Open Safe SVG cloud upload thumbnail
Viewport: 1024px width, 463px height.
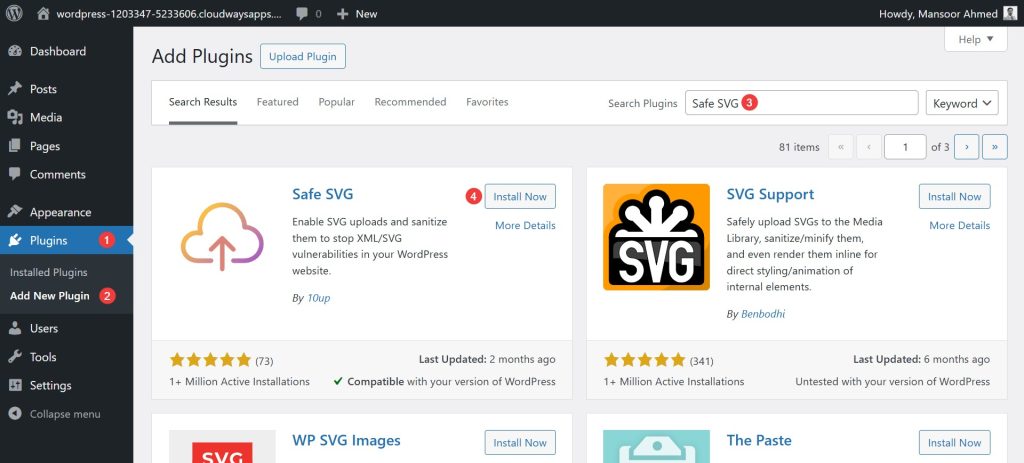pos(222,237)
